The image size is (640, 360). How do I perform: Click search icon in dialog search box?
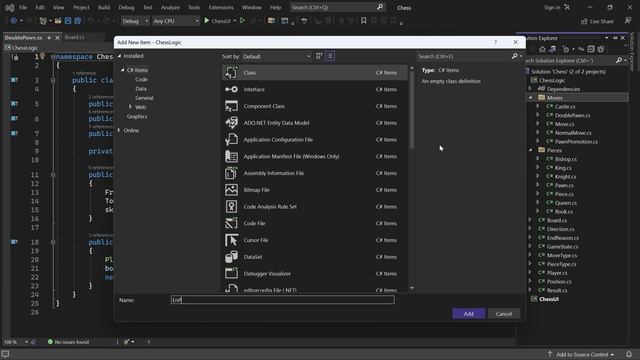[x=515, y=56]
